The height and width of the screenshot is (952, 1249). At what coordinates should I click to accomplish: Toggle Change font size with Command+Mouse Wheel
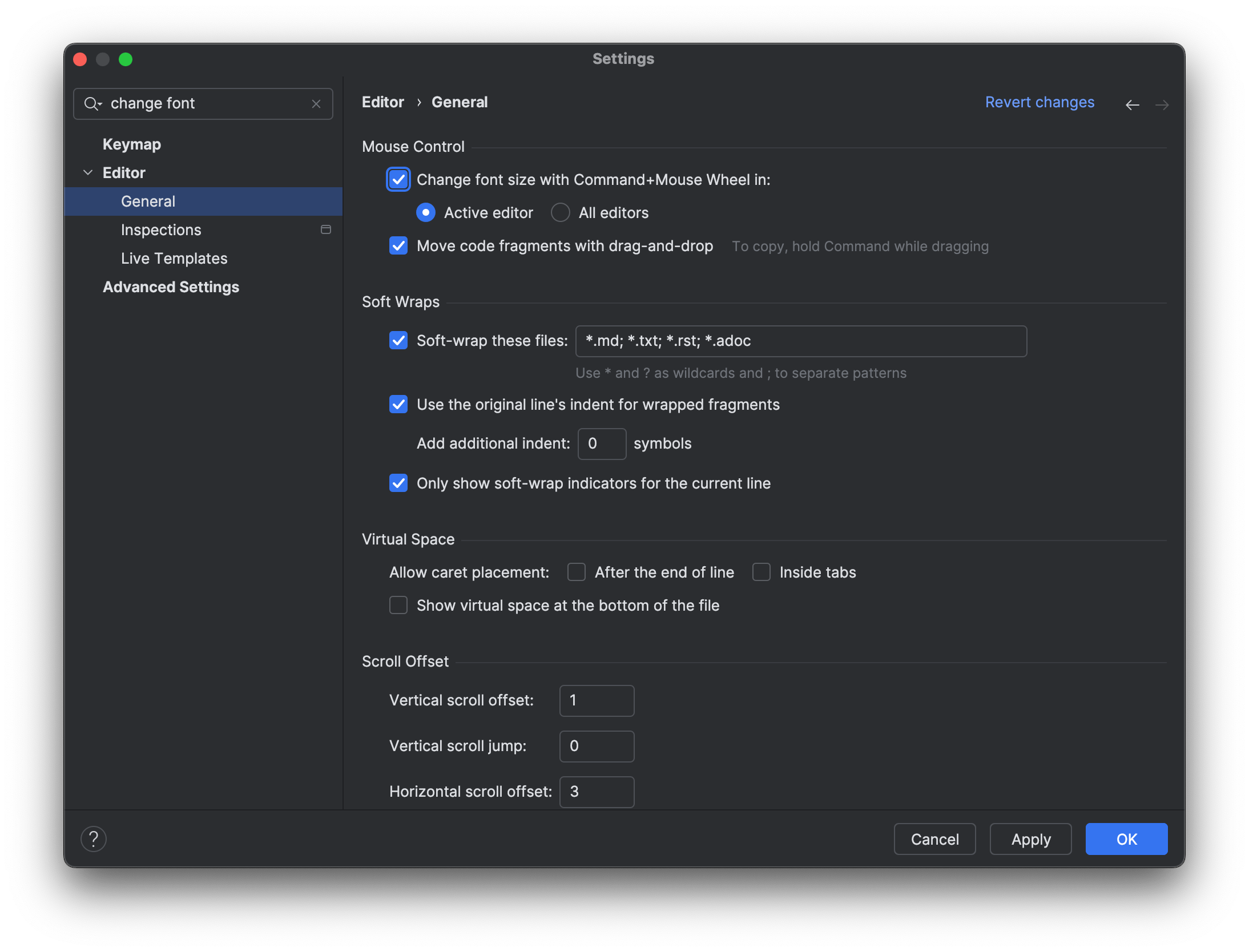398,180
